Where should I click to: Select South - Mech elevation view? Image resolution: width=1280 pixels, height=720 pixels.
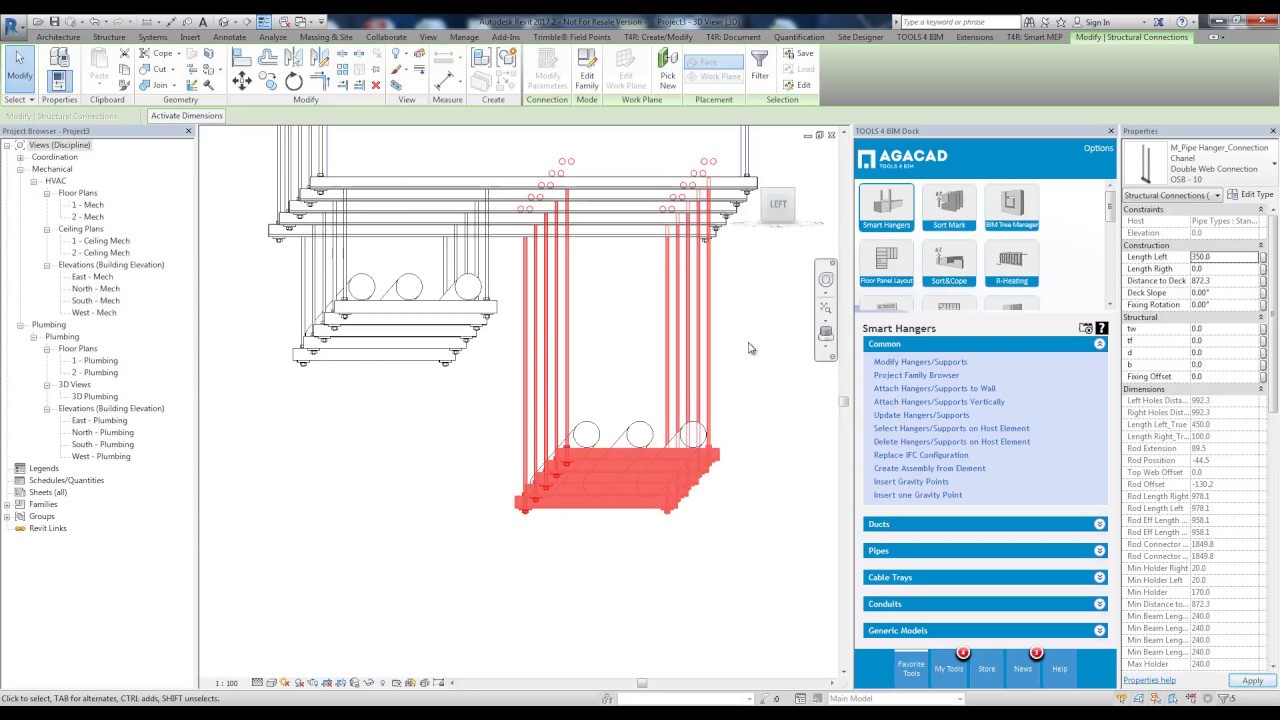pos(95,300)
